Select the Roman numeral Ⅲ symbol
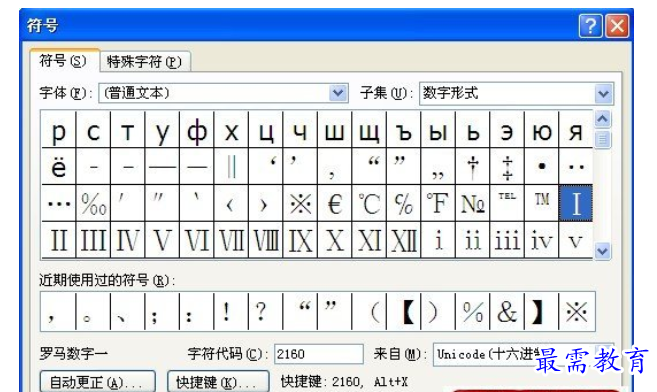 click(x=93, y=240)
